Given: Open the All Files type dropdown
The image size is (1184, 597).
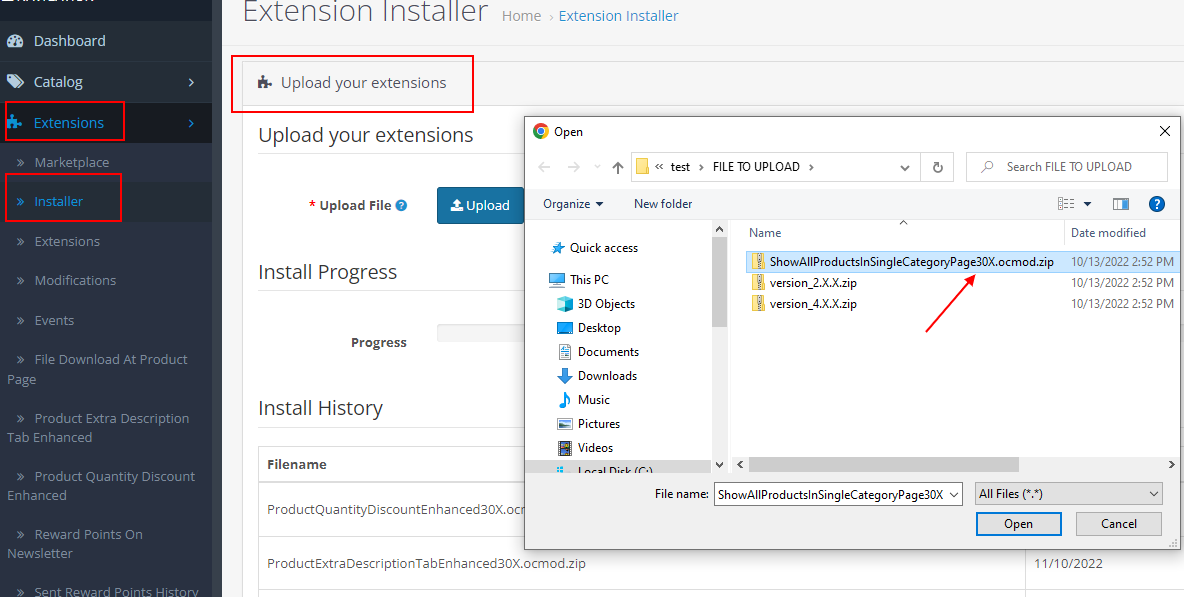Looking at the screenshot, I should [1068, 494].
